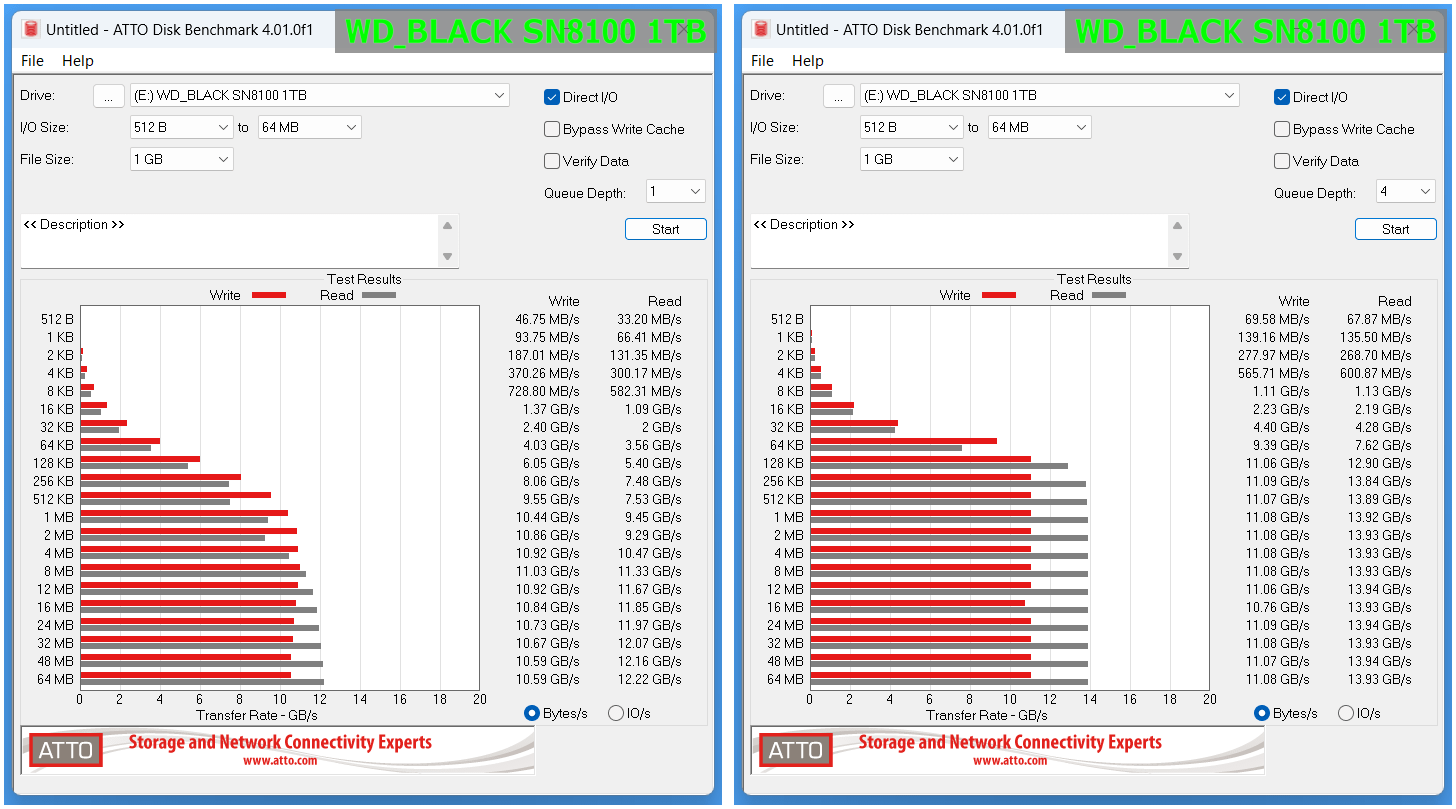
Task: Click description scrollbar down arrow in right window
Action: coord(1178,257)
